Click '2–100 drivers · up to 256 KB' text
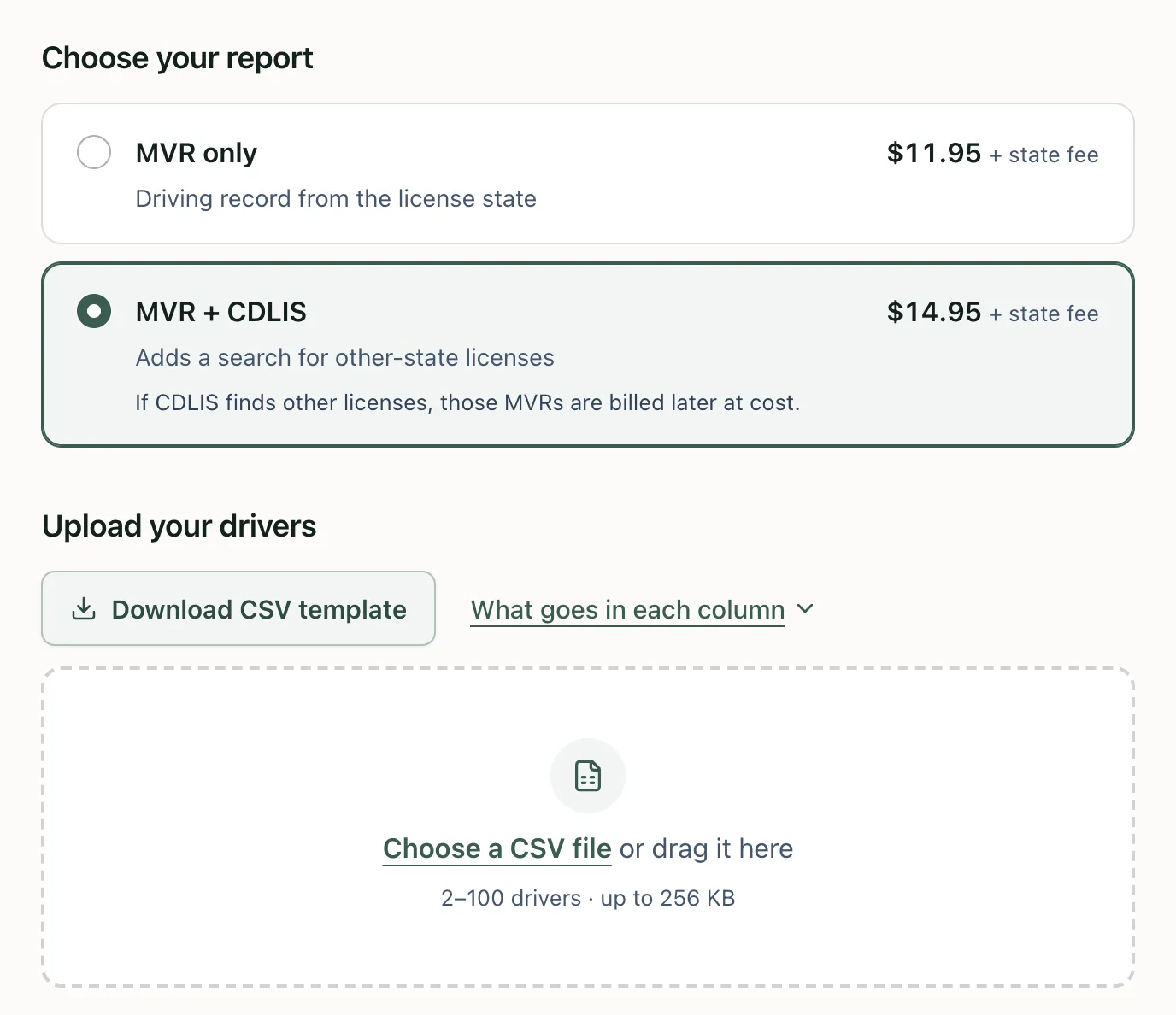 [588, 898]
